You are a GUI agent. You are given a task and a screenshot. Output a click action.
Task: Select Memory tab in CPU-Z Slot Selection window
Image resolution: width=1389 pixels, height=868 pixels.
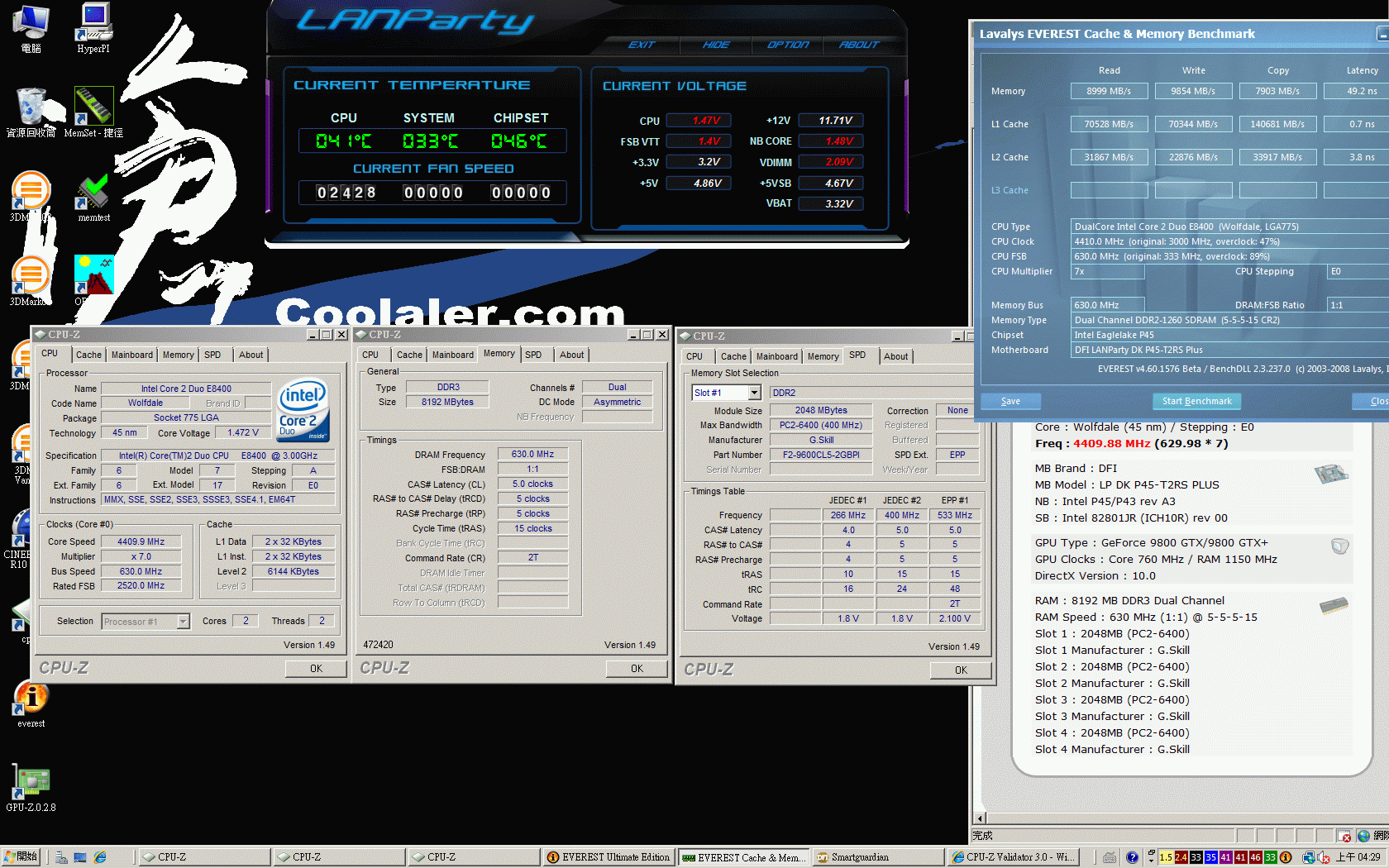[x=823, y=356]
